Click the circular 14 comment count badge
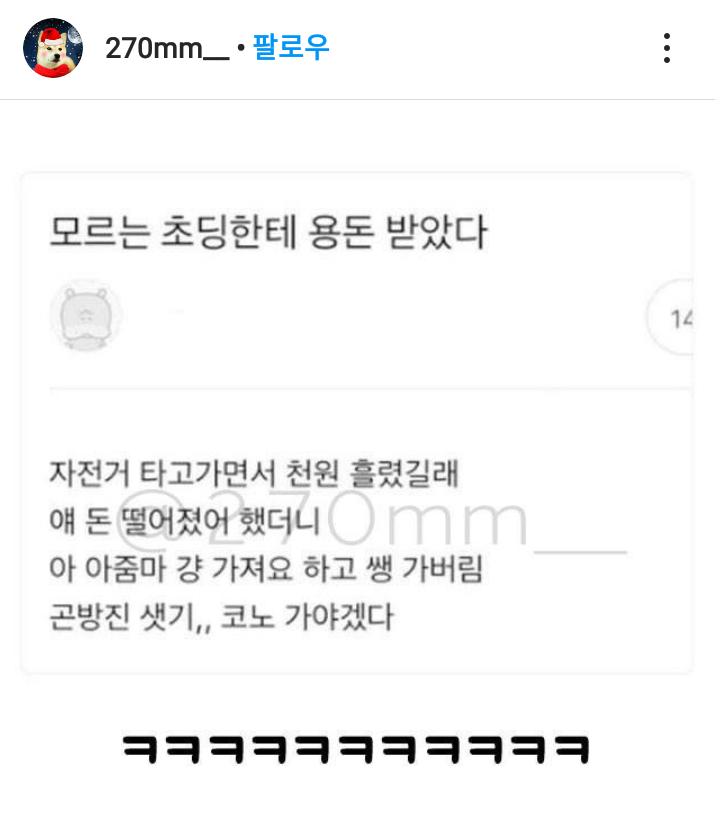This screenshot has height=824, width=715. (x=671, y=317)
